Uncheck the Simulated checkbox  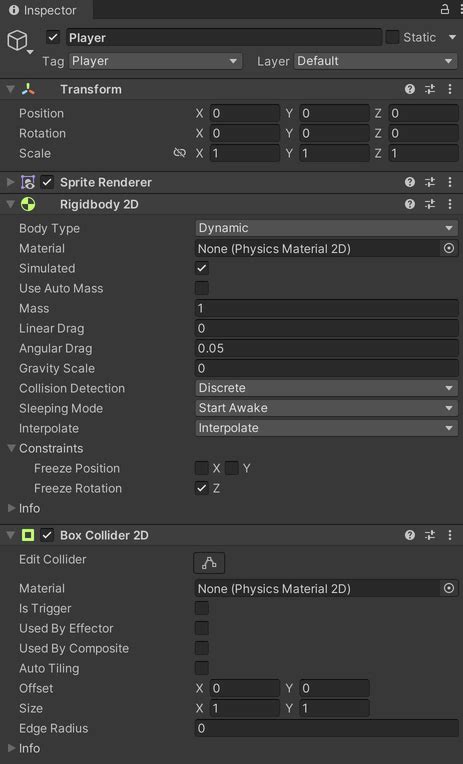[x=201, y=268]
